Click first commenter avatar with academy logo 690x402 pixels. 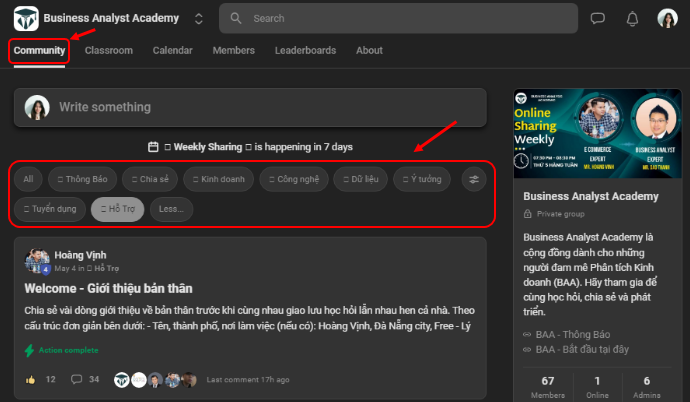(x=122, y=380)
